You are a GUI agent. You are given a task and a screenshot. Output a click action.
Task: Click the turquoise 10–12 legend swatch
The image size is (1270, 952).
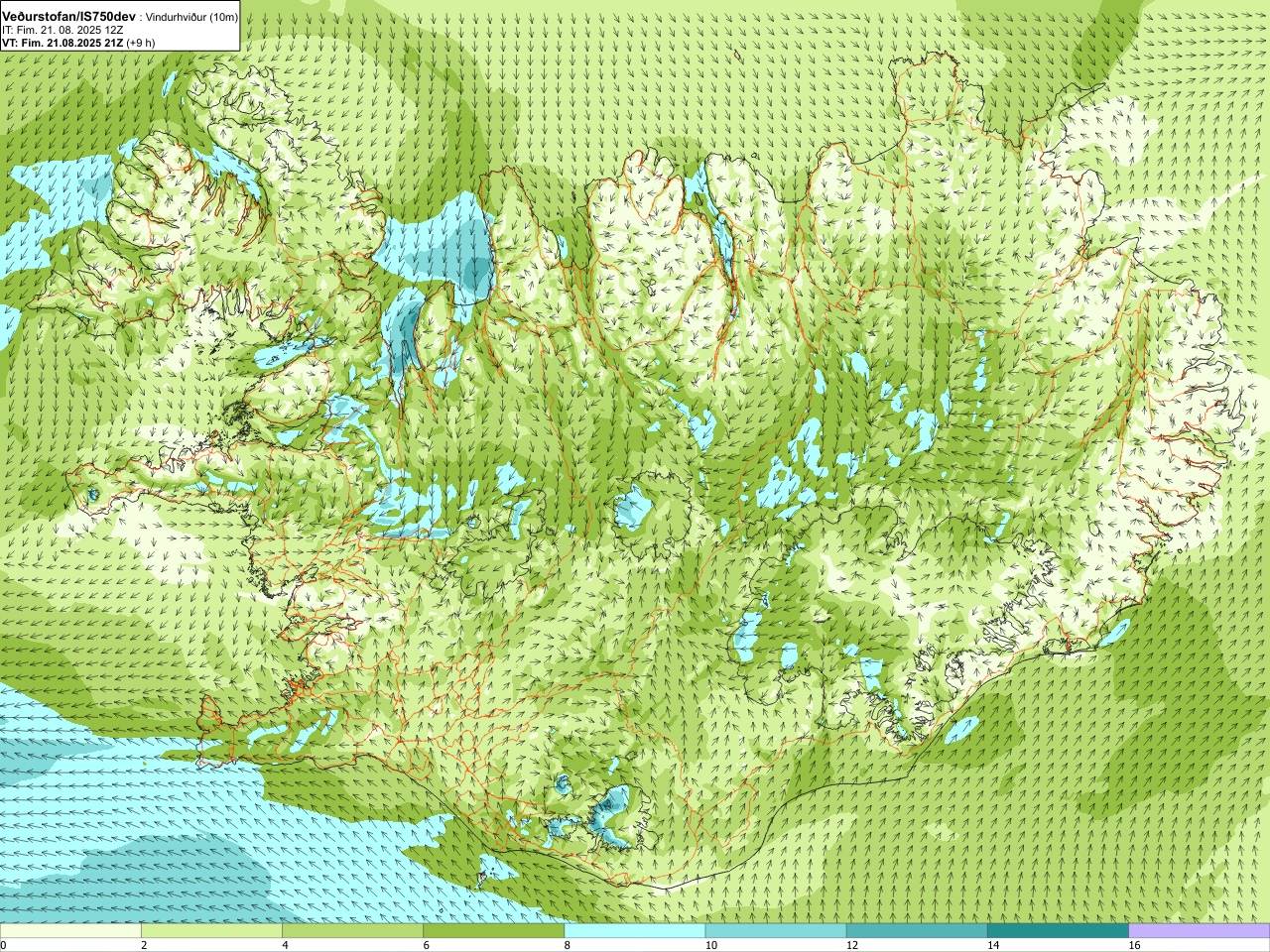click(776, 931)
